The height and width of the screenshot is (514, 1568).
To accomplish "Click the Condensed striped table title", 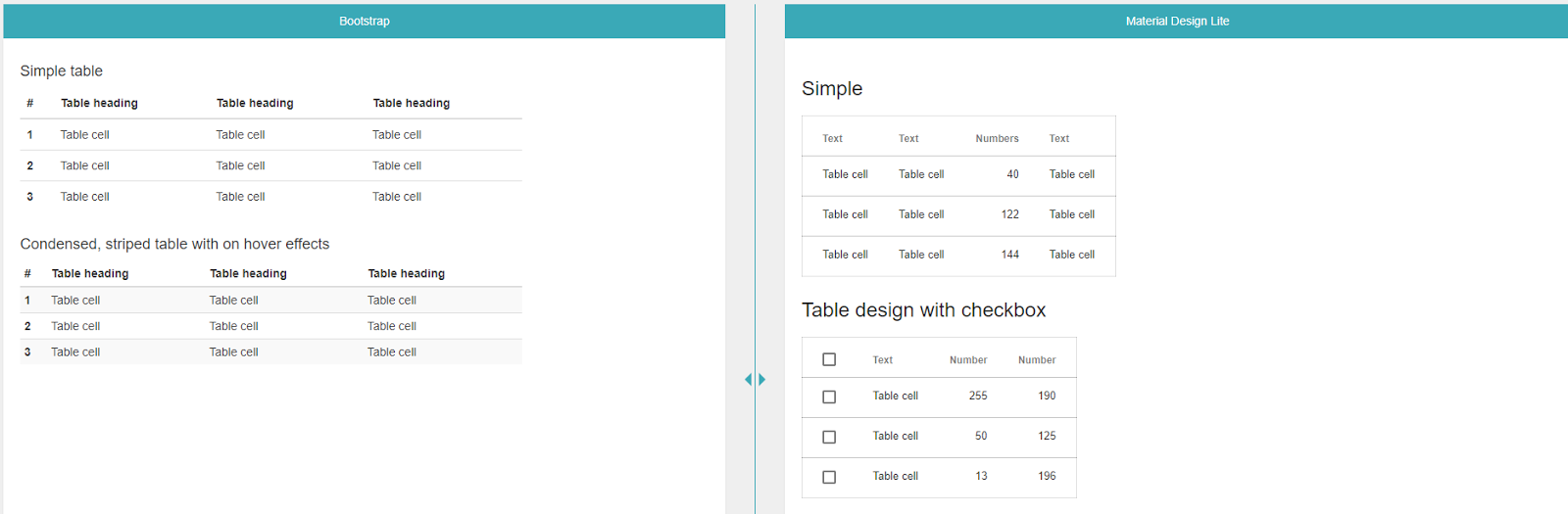I will click(174, 245).
